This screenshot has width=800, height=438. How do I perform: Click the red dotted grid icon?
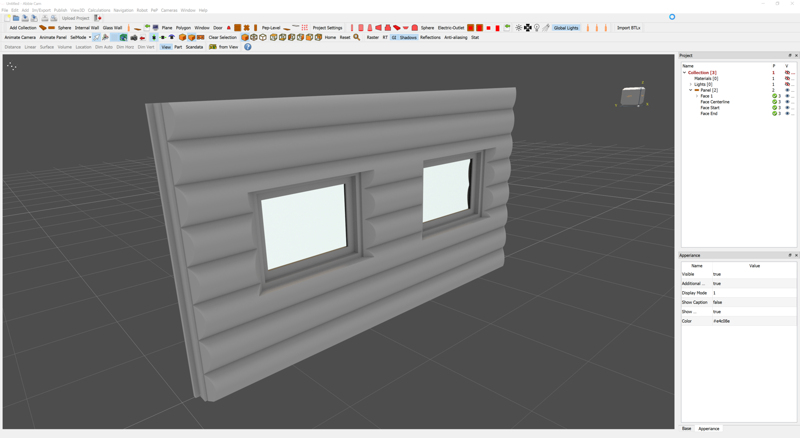(305, 28)
